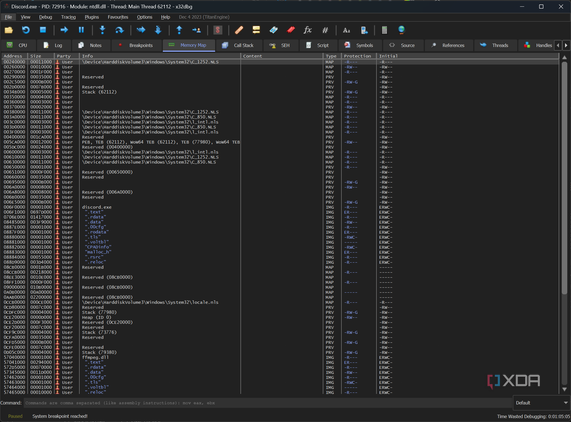Run to user code icon
The image size is (571, 422).
(197, 30)
